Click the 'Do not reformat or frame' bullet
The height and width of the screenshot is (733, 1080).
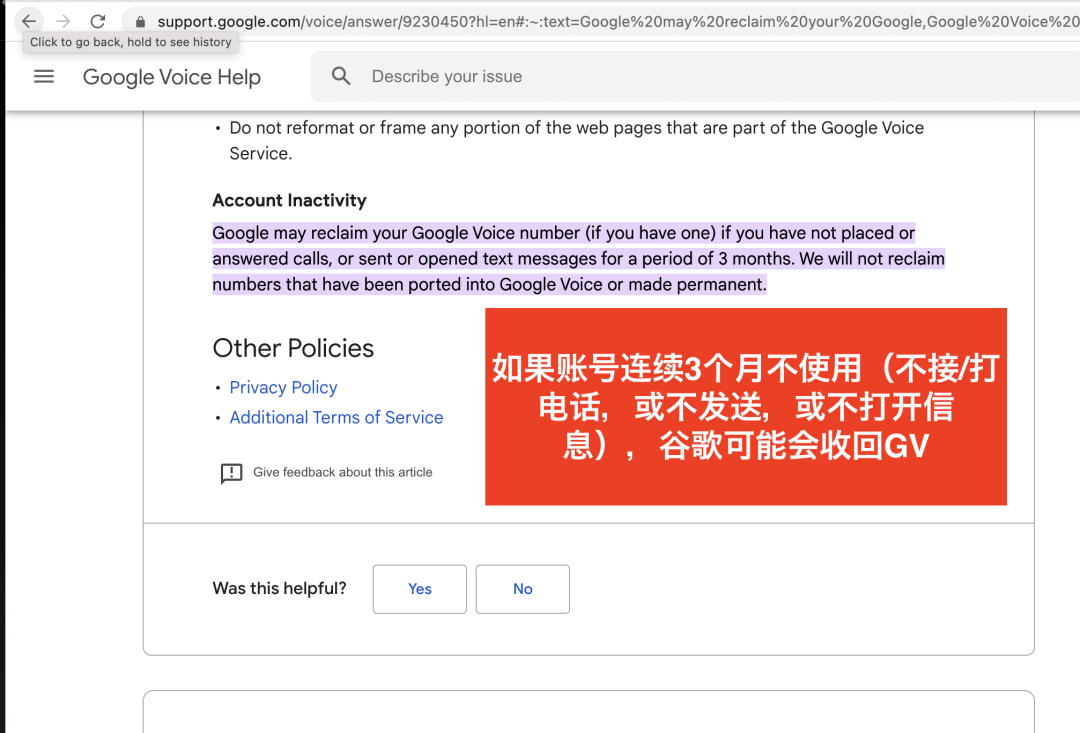577,141
